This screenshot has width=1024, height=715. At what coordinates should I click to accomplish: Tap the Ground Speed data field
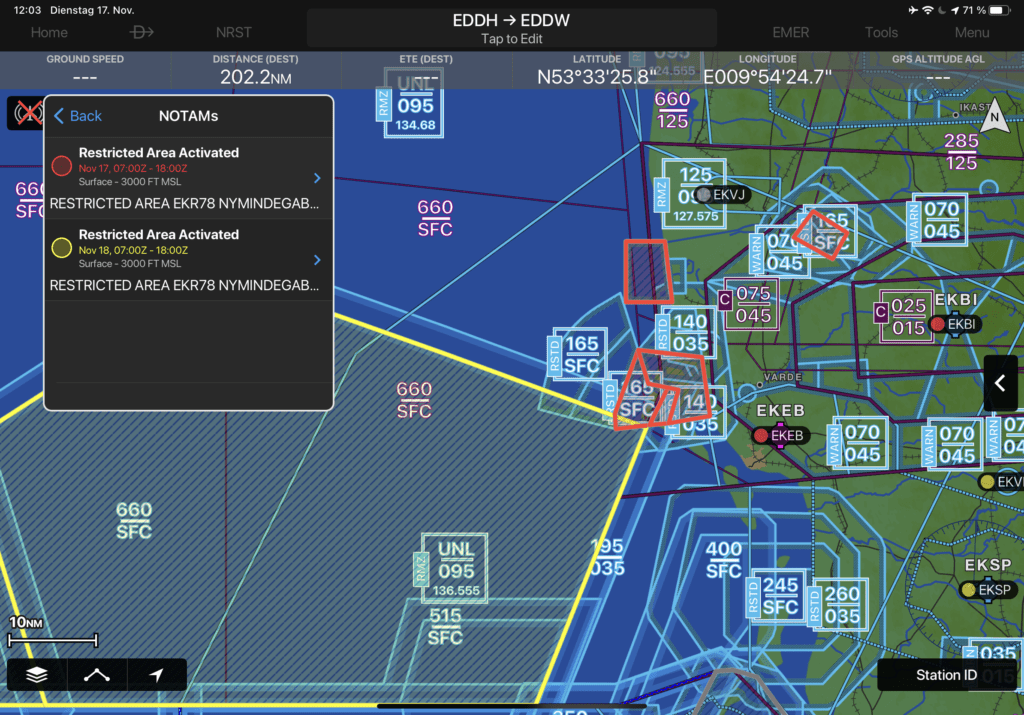85,69
